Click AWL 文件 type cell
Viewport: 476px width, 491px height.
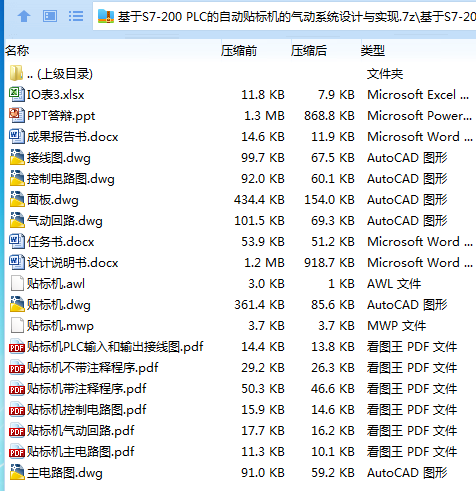[x=394, y=284]
